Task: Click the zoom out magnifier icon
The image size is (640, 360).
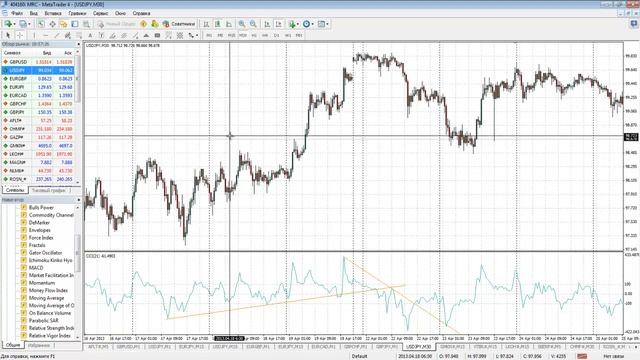Action: coord(253,24)
